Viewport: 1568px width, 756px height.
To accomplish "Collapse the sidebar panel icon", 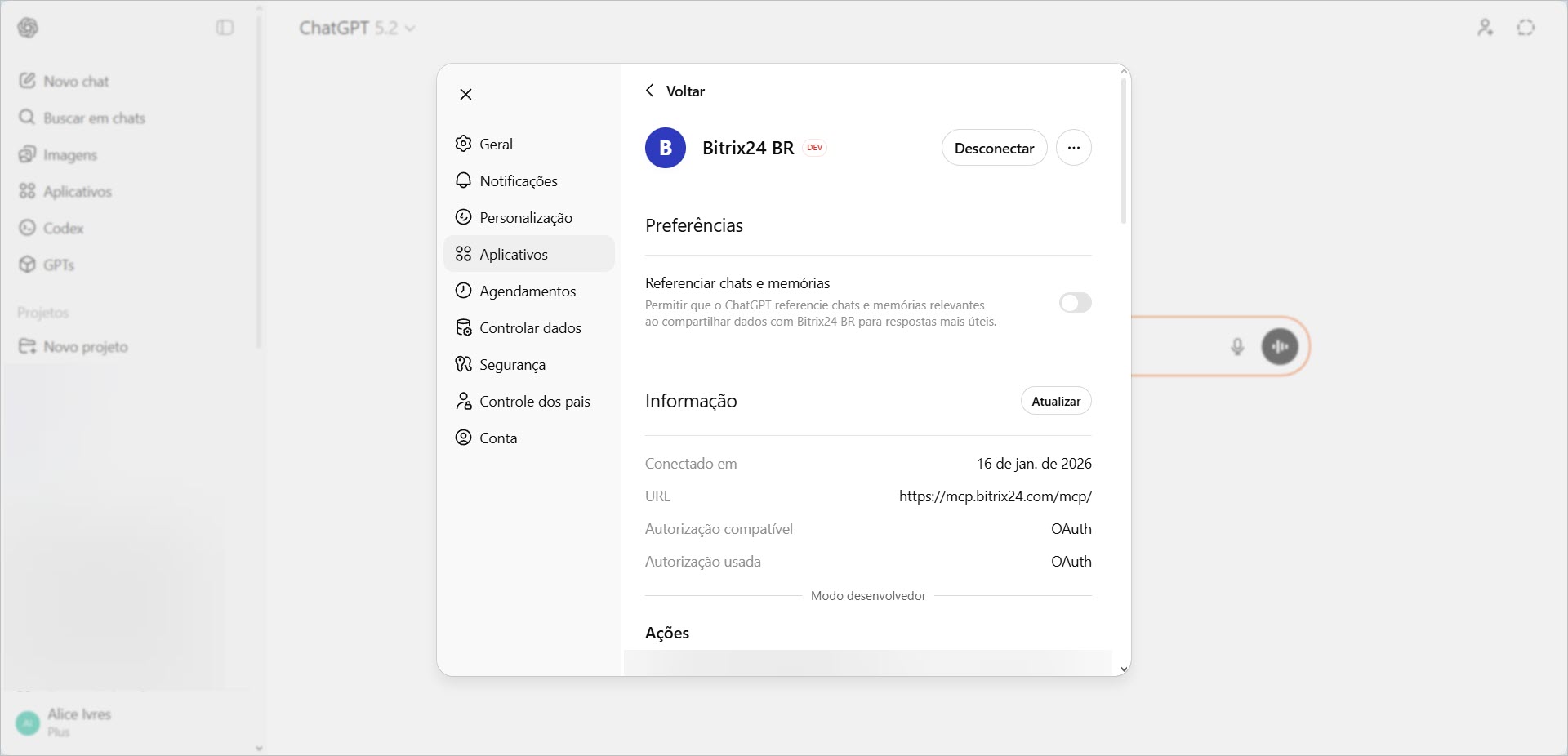I will (x=225, y=28).
